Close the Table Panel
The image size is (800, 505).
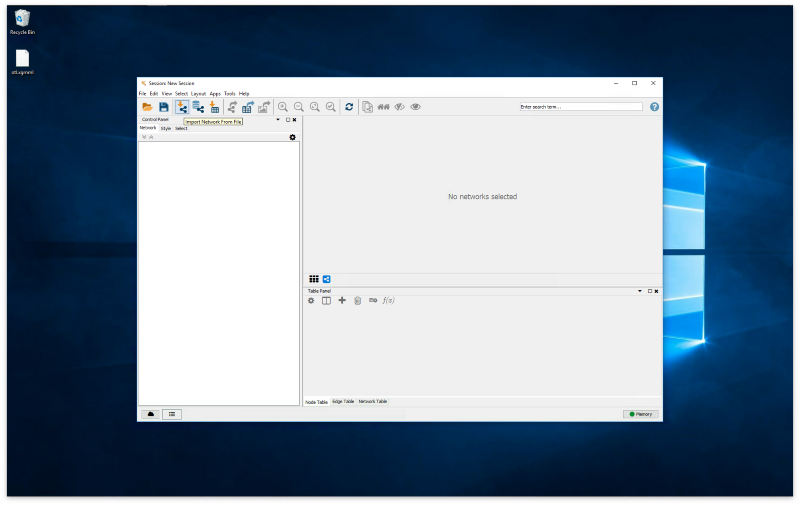tap(656, 291)
